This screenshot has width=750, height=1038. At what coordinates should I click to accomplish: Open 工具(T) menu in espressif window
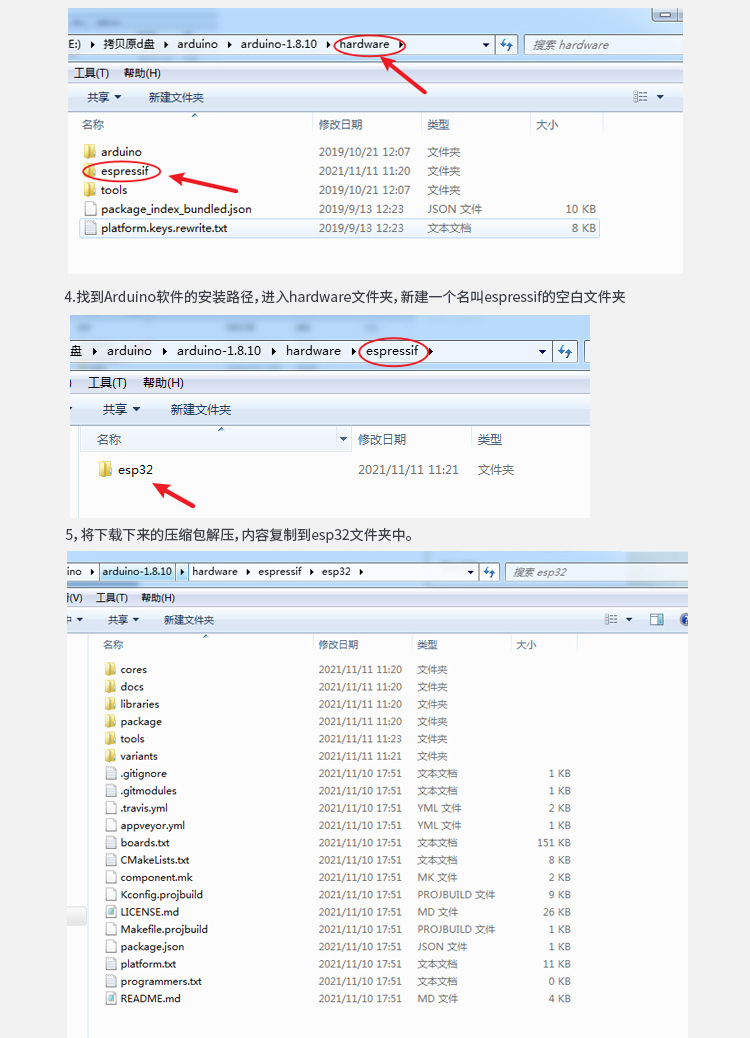tap(107, 383)
